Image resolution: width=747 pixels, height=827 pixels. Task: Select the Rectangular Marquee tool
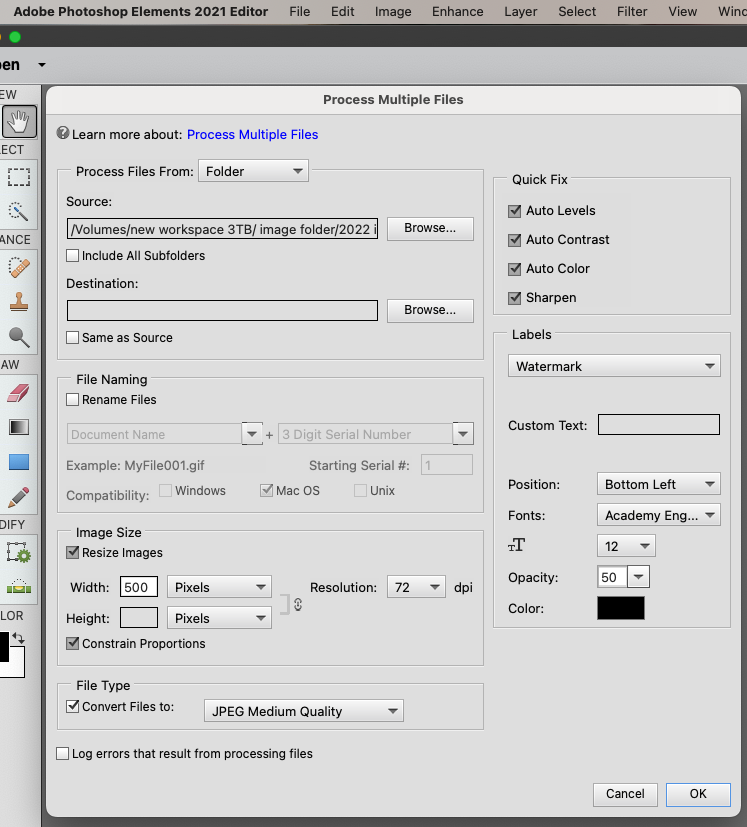click(19, 177)
